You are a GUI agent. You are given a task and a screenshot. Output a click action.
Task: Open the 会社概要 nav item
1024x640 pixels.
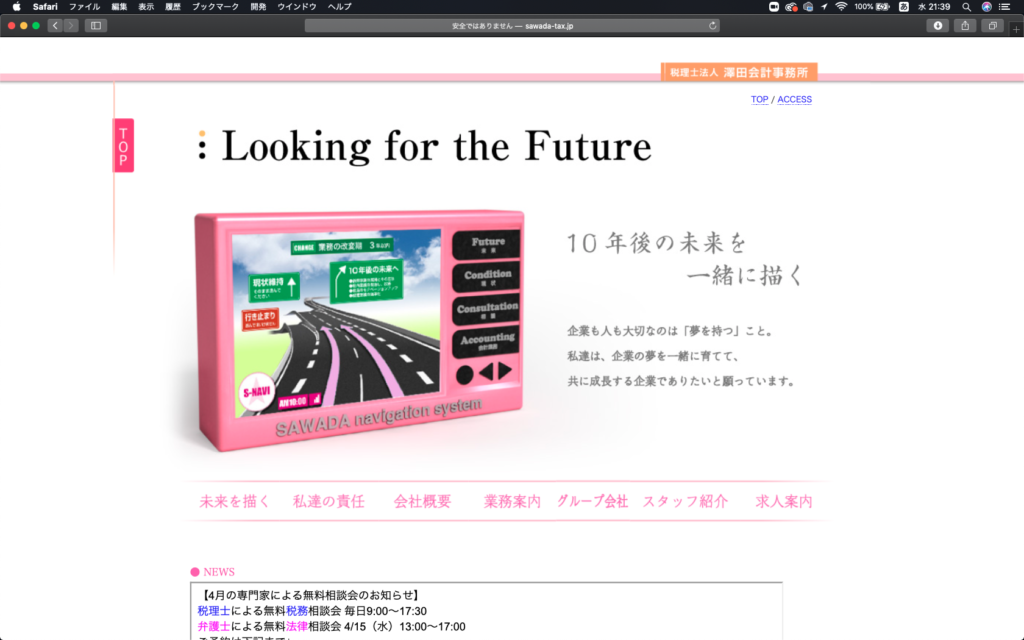422,502
